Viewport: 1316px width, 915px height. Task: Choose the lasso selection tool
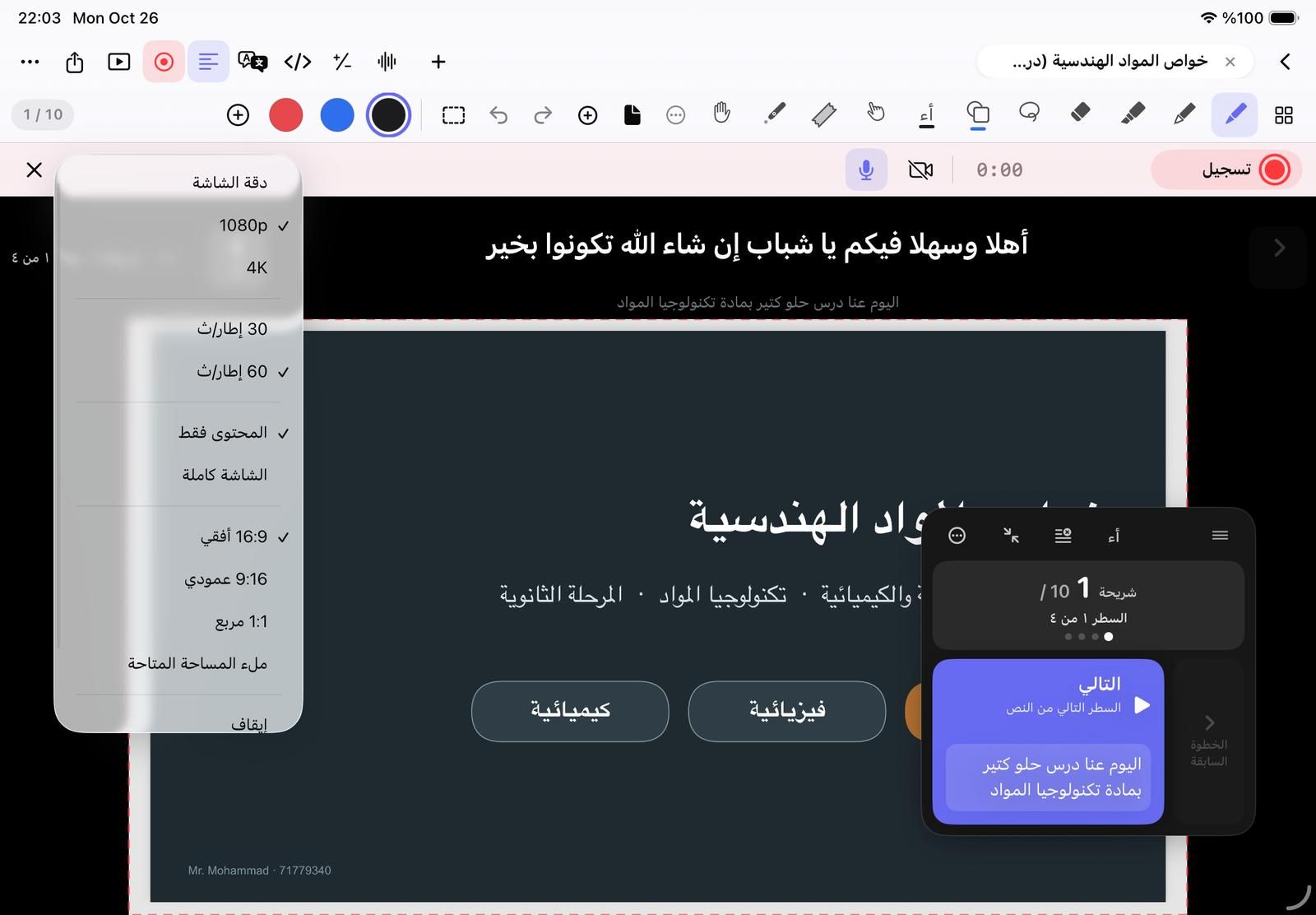pyautogui.click(x=1029, y=113)
